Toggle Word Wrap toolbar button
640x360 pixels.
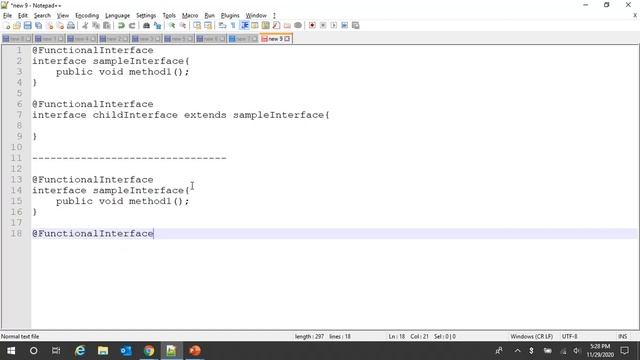pyautogui.click(x=222, y=25)
